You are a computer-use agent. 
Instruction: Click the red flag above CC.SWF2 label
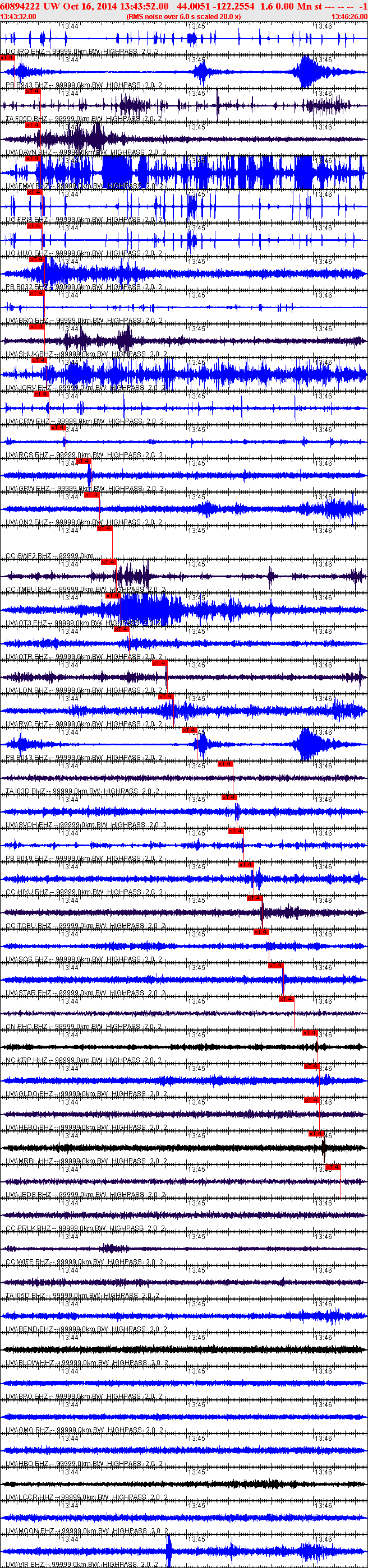pos(105,528)
